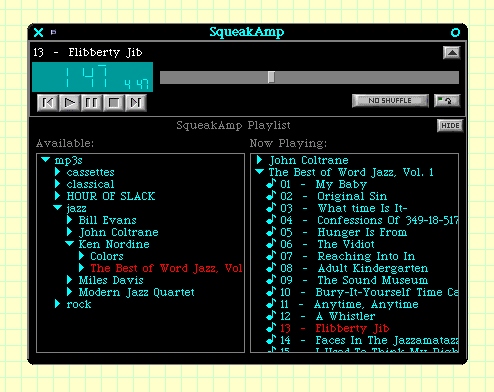494x392 pixels.
Task: Collapse the jazz folder
Action: (58, 208)
